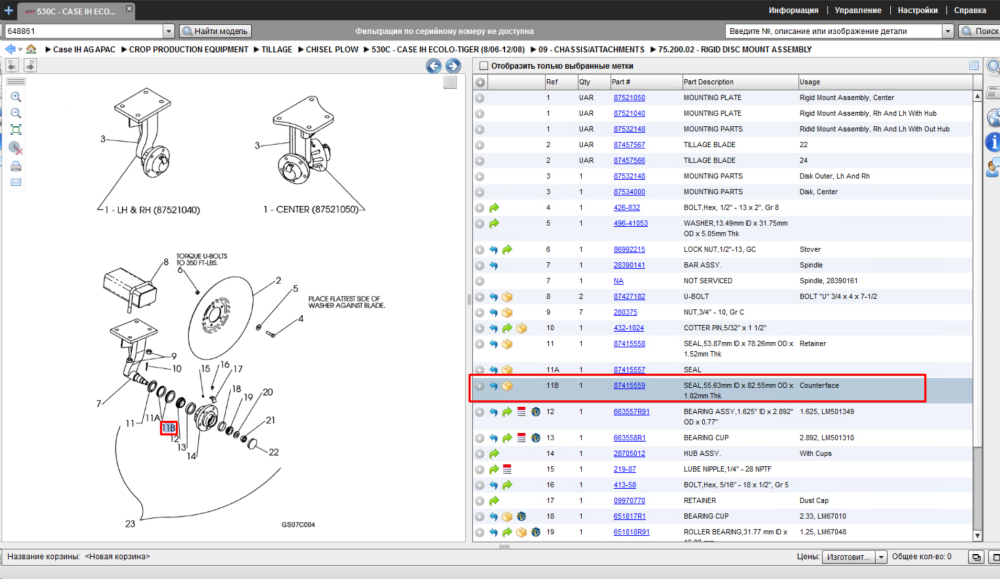Image resolution: width=1000 pixels, height=579 pixels.
Task: Open part search field dropdown arrow
Action: pyautogui.click(x=948, y=31)
